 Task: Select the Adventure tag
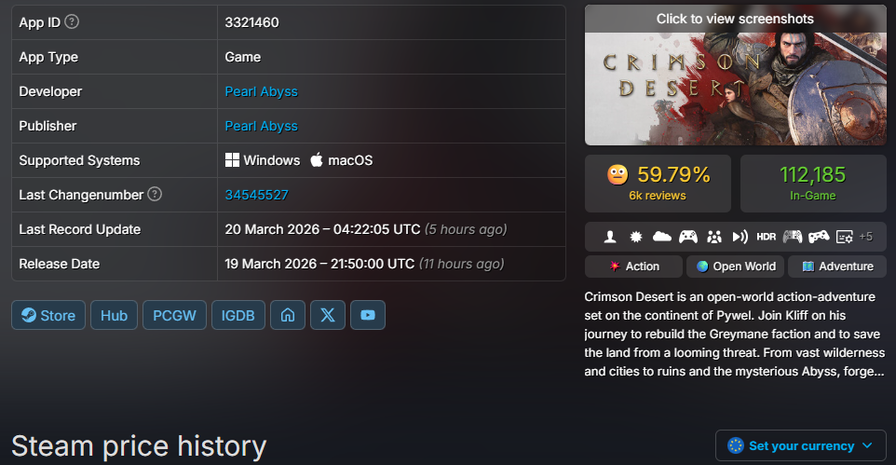pos(837,266)
